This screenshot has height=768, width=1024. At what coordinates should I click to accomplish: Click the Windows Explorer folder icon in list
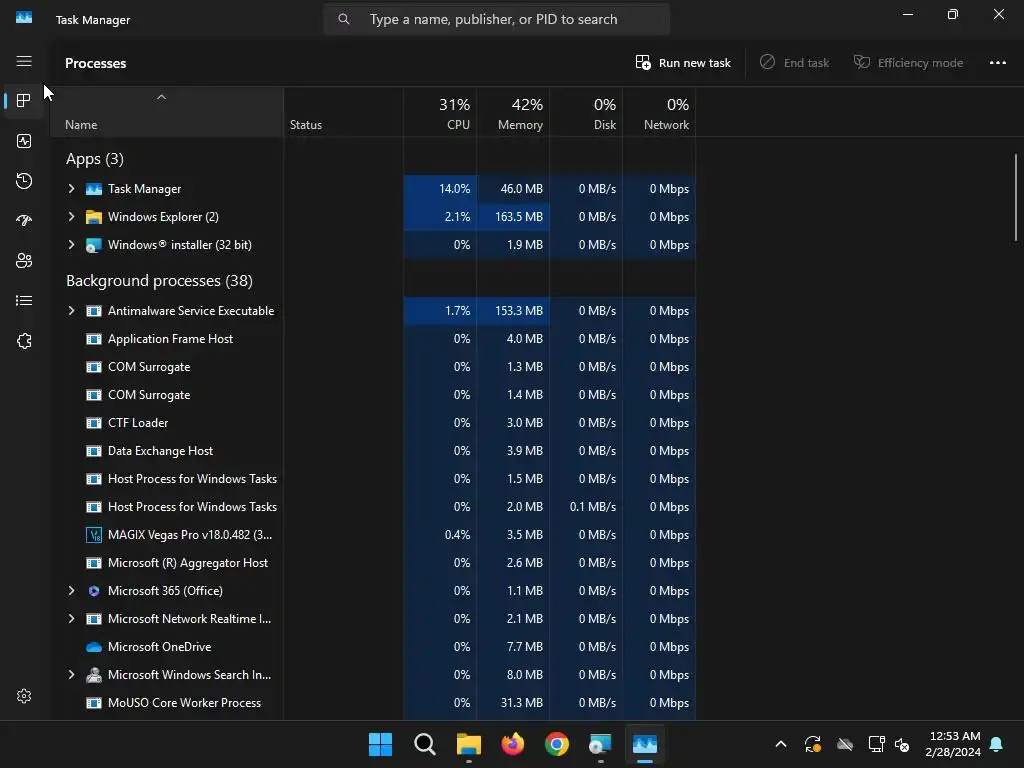(94, 217)
